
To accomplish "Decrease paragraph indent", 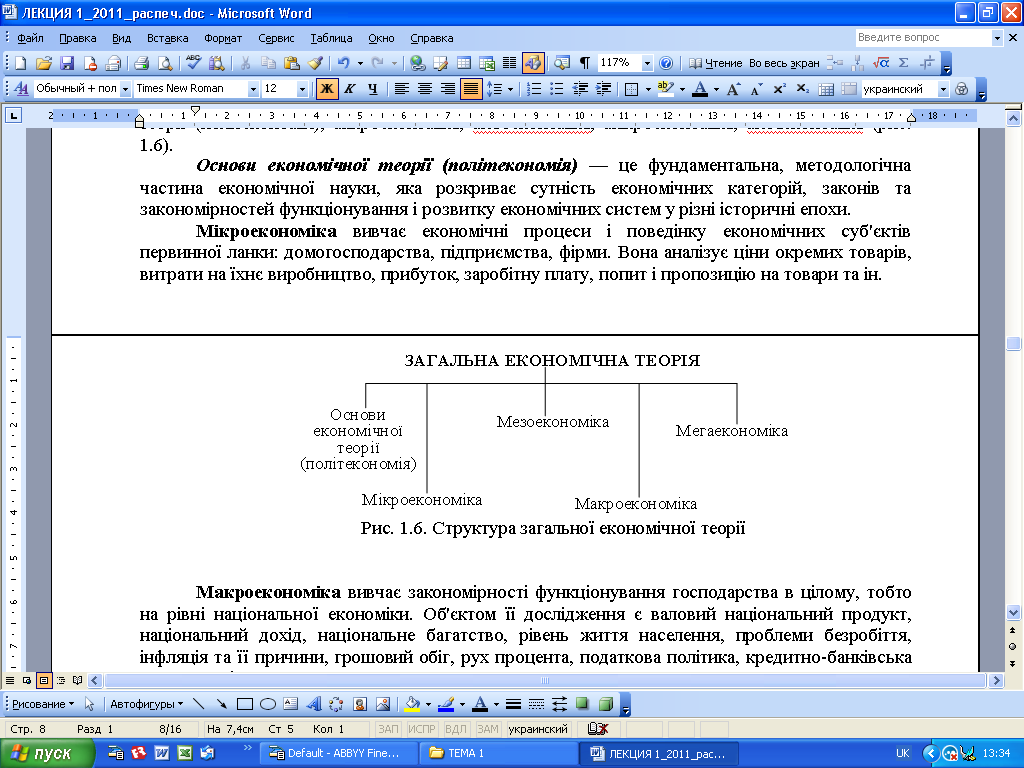I will click(x=579, y=89).
